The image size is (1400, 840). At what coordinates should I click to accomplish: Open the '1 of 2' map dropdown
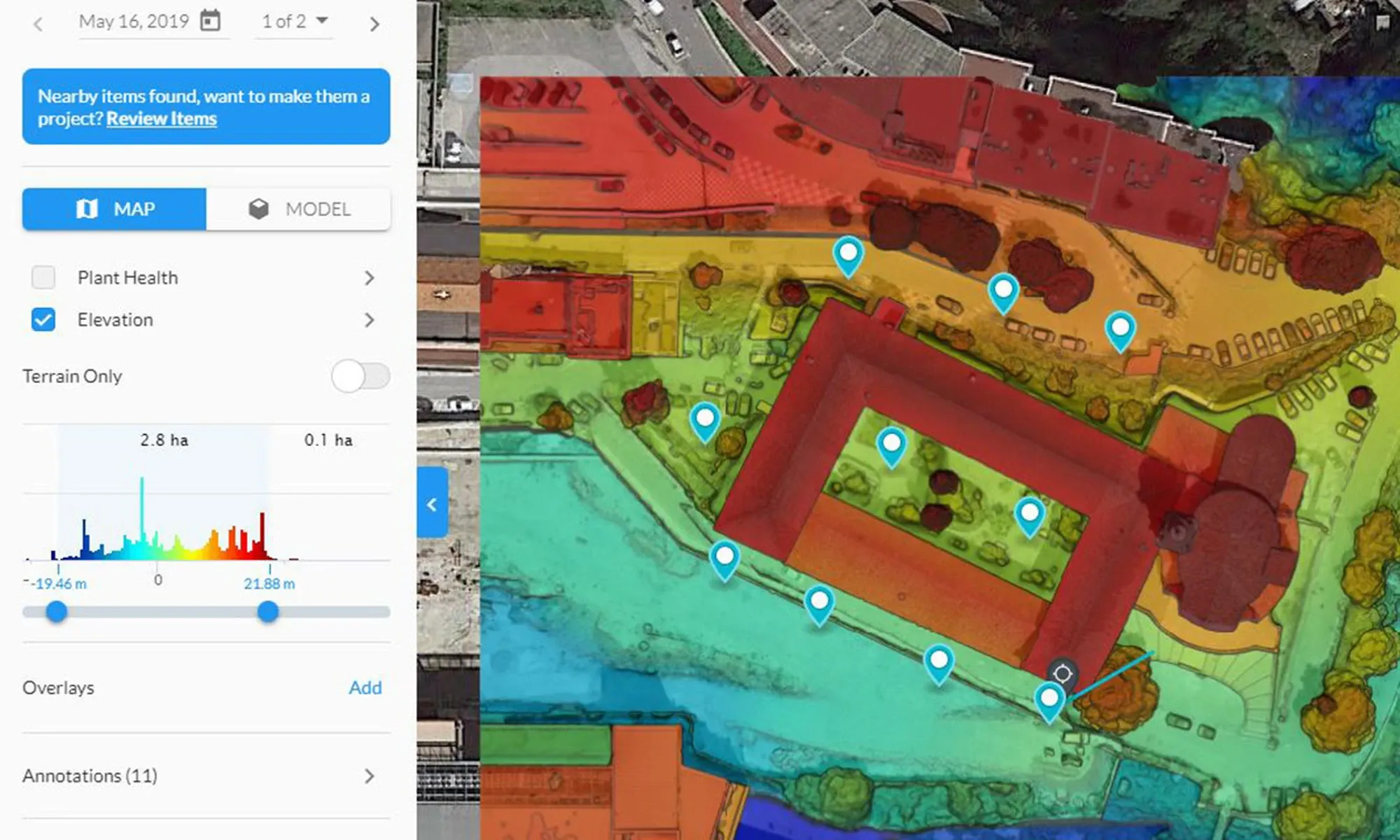click(294, 21)
